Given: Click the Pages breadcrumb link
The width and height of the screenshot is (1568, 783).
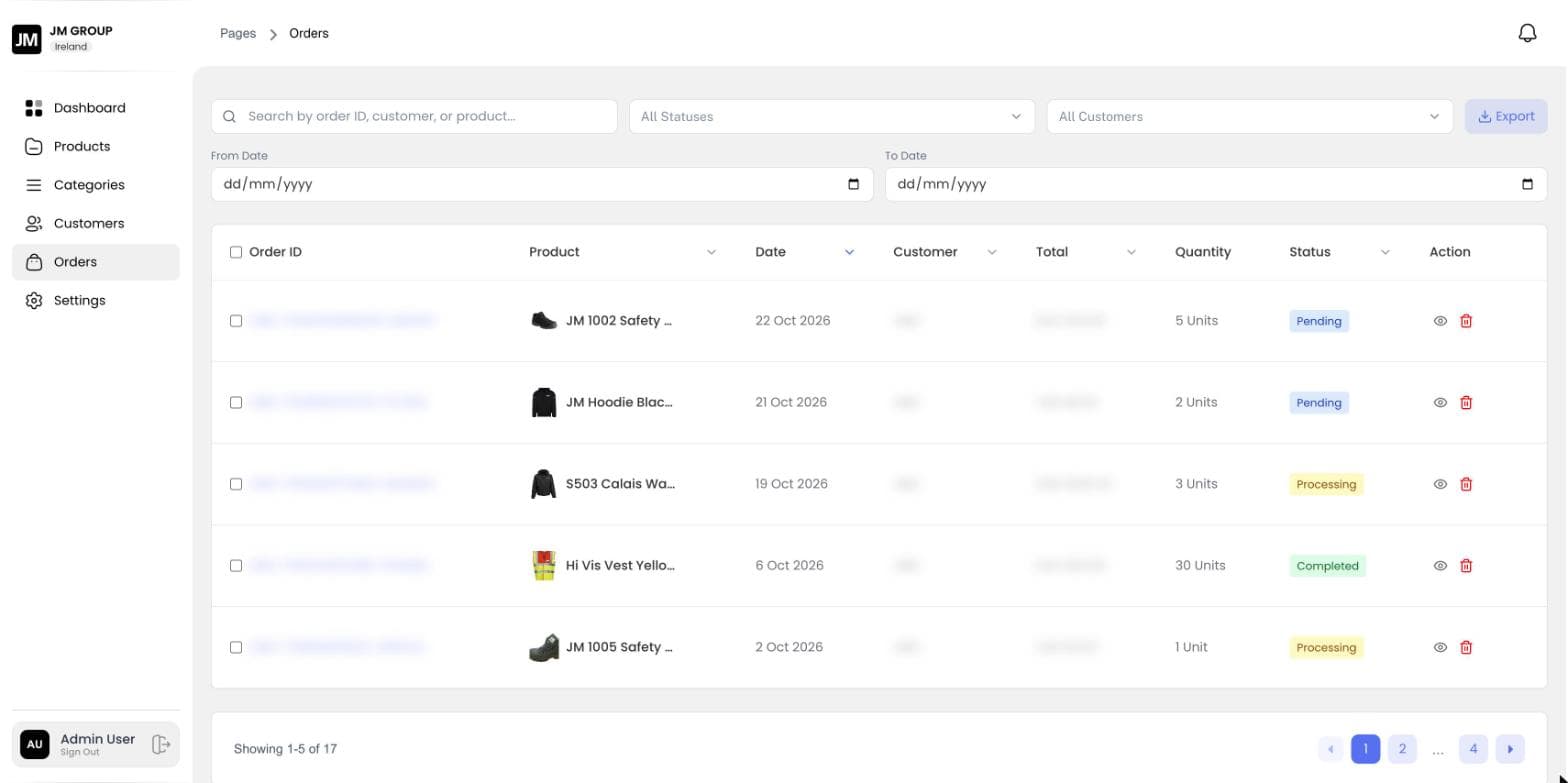Looking at the screenshot, I should (x=238, y=33).
